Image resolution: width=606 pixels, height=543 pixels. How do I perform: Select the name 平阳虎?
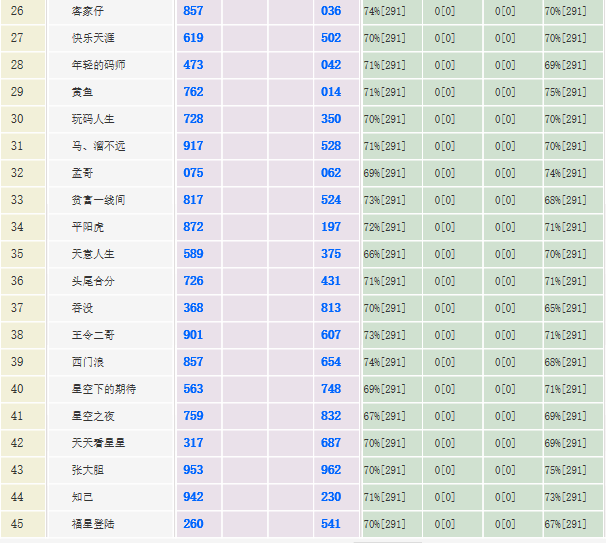pyautogui.click(x=87, y=227)
